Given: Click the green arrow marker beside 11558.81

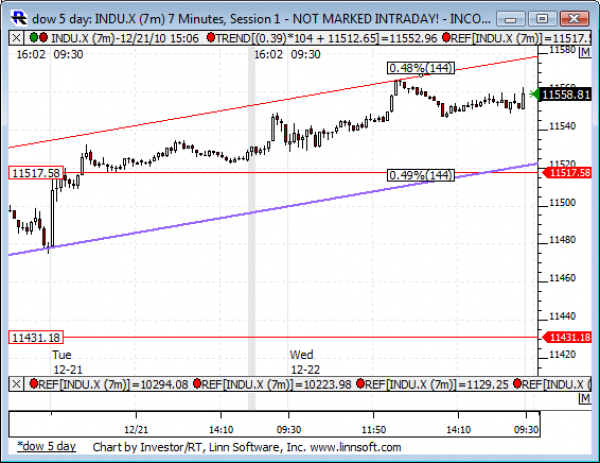Looking at the screenshot, I should 534,94.
